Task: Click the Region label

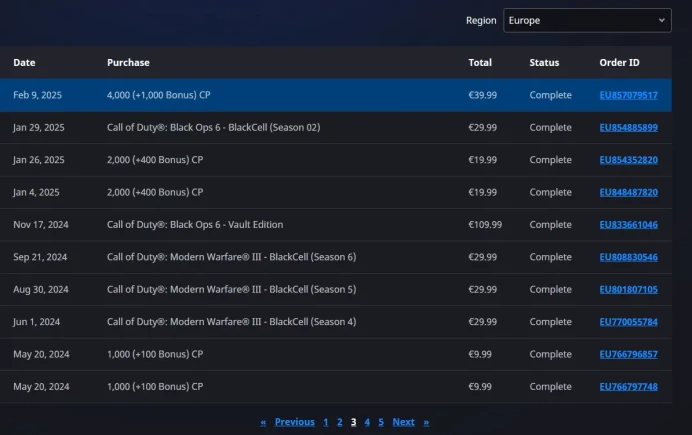Action: [x=481, y=21]
